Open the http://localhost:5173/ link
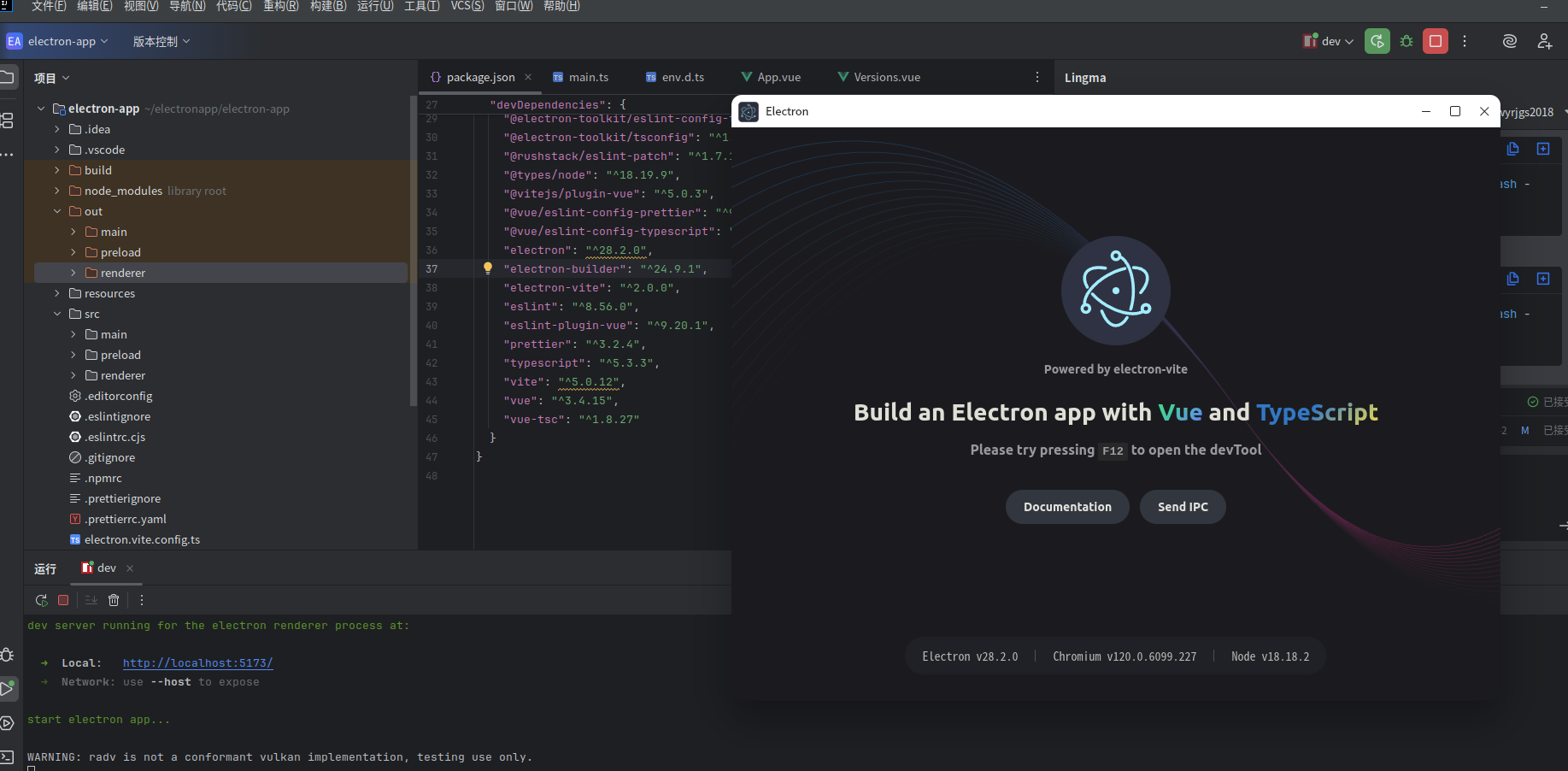The image size is (1568, 771). coord(197,663)
